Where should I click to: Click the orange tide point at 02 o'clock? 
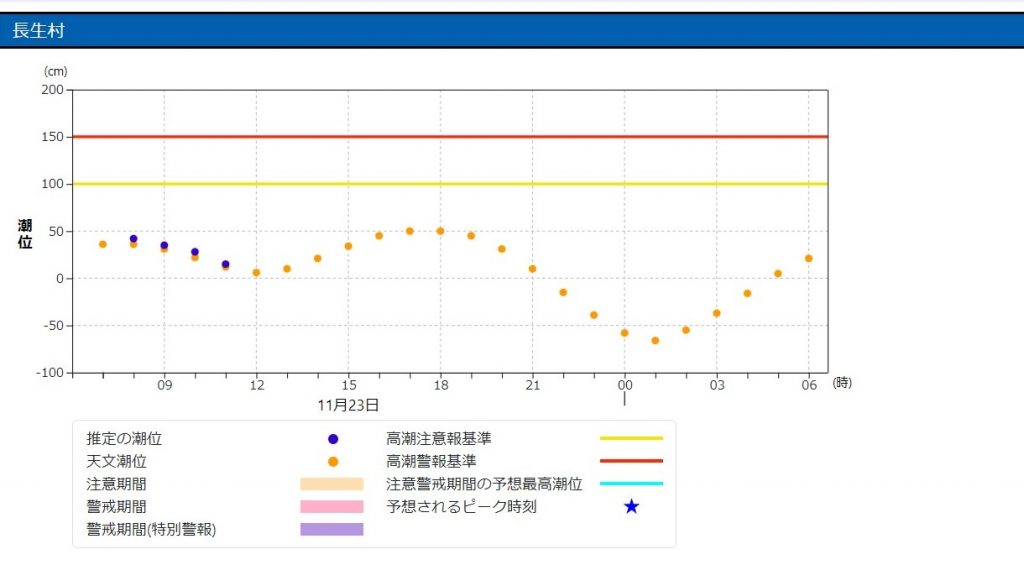[686, 331]
